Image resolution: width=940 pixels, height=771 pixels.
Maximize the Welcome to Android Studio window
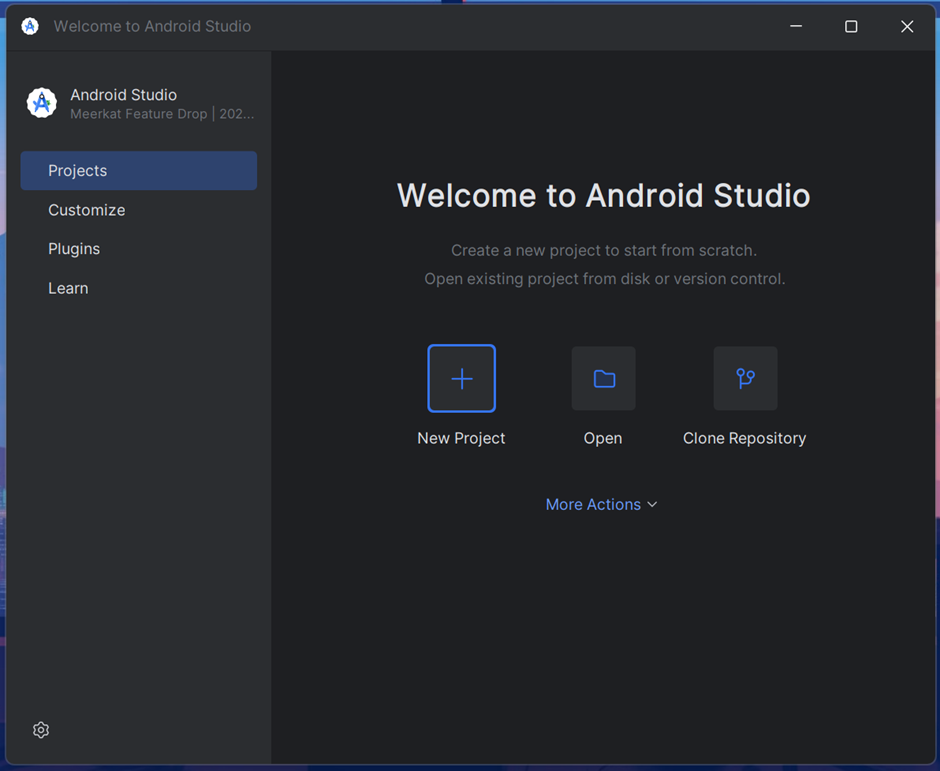pyautogui.click(x=851, y=26)
